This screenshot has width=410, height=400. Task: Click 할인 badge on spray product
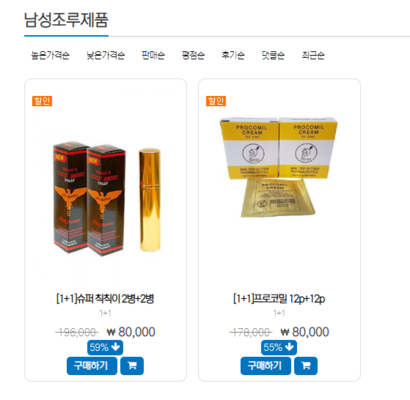pyautogui.click(x=42, y=101)
